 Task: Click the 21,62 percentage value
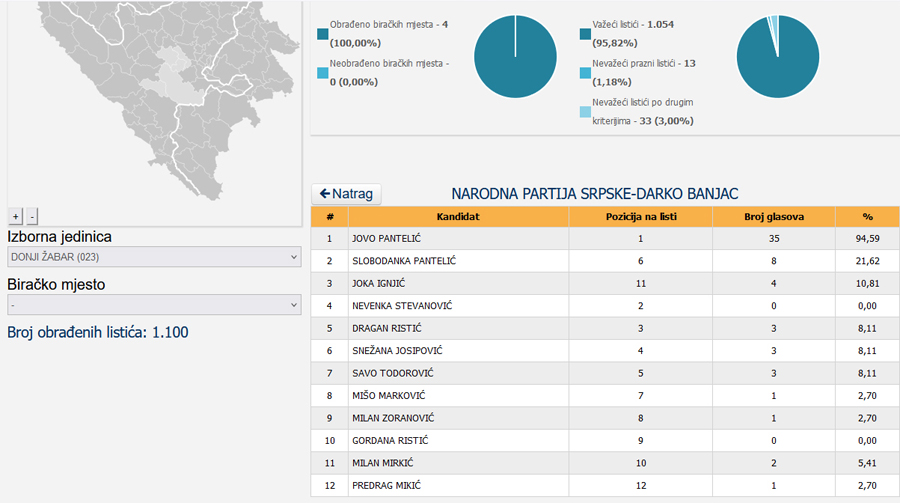point(867,261)
